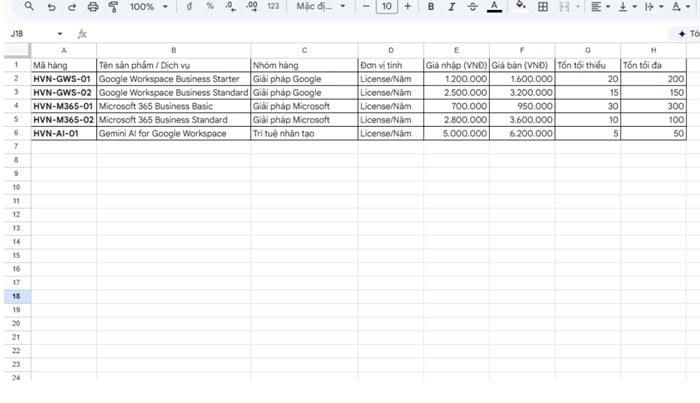
Task: Click header cell Đơn vị tính
Action: (391, 65)
